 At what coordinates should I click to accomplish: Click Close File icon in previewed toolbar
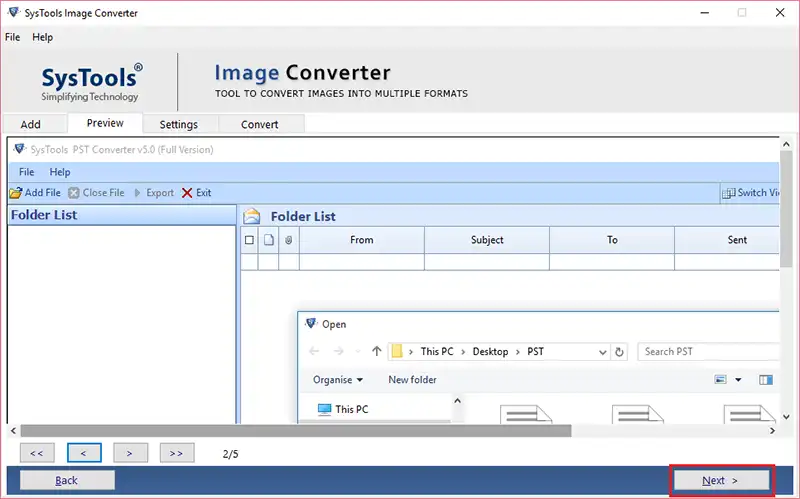(74, 193)
